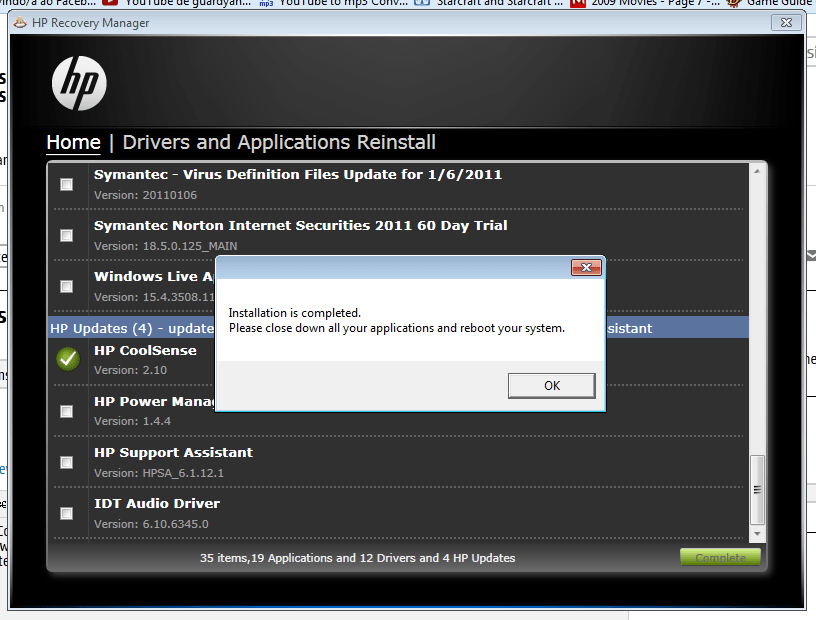
Task: Click the 'HP Support Assistant' title
Action: pyautogui.click(x=173, y=452)
